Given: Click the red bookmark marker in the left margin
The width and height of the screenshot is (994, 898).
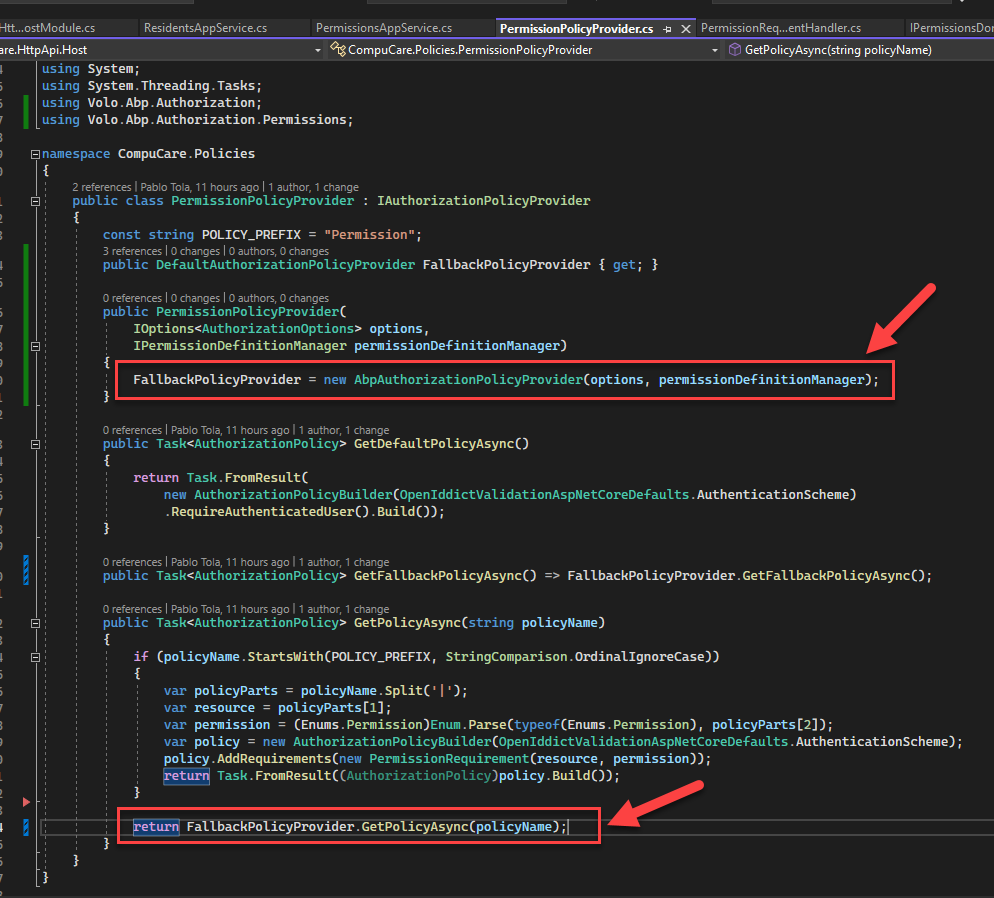Looking at the screenshot, I should pyautogui.click(x=26, y=802).
